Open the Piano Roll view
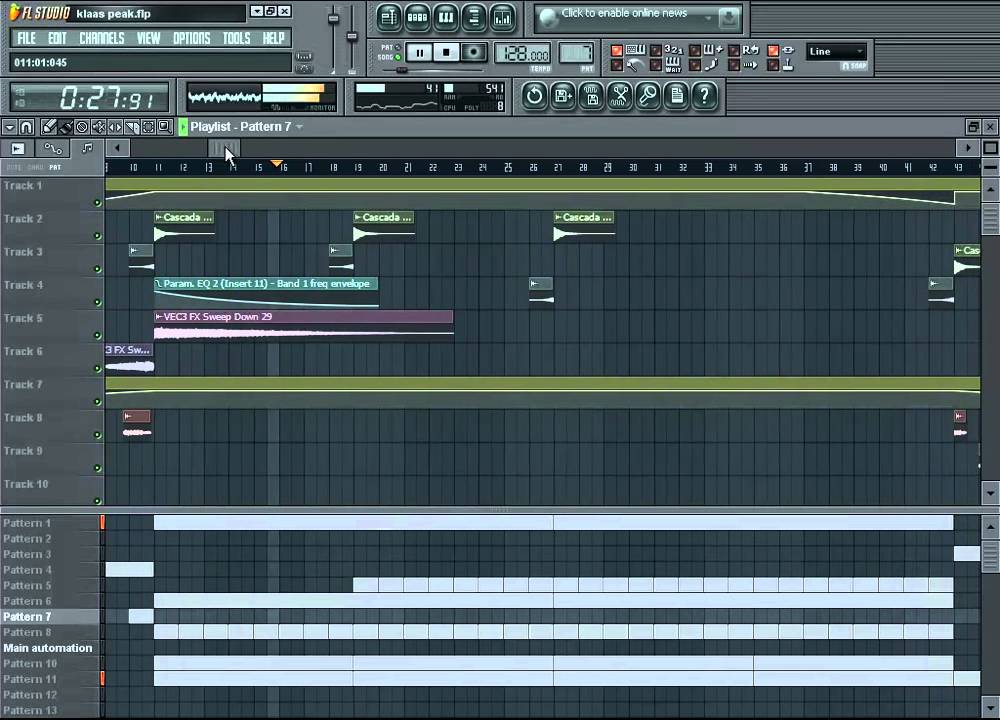This screenshot has width=1000, height=720. coord(446,17)
